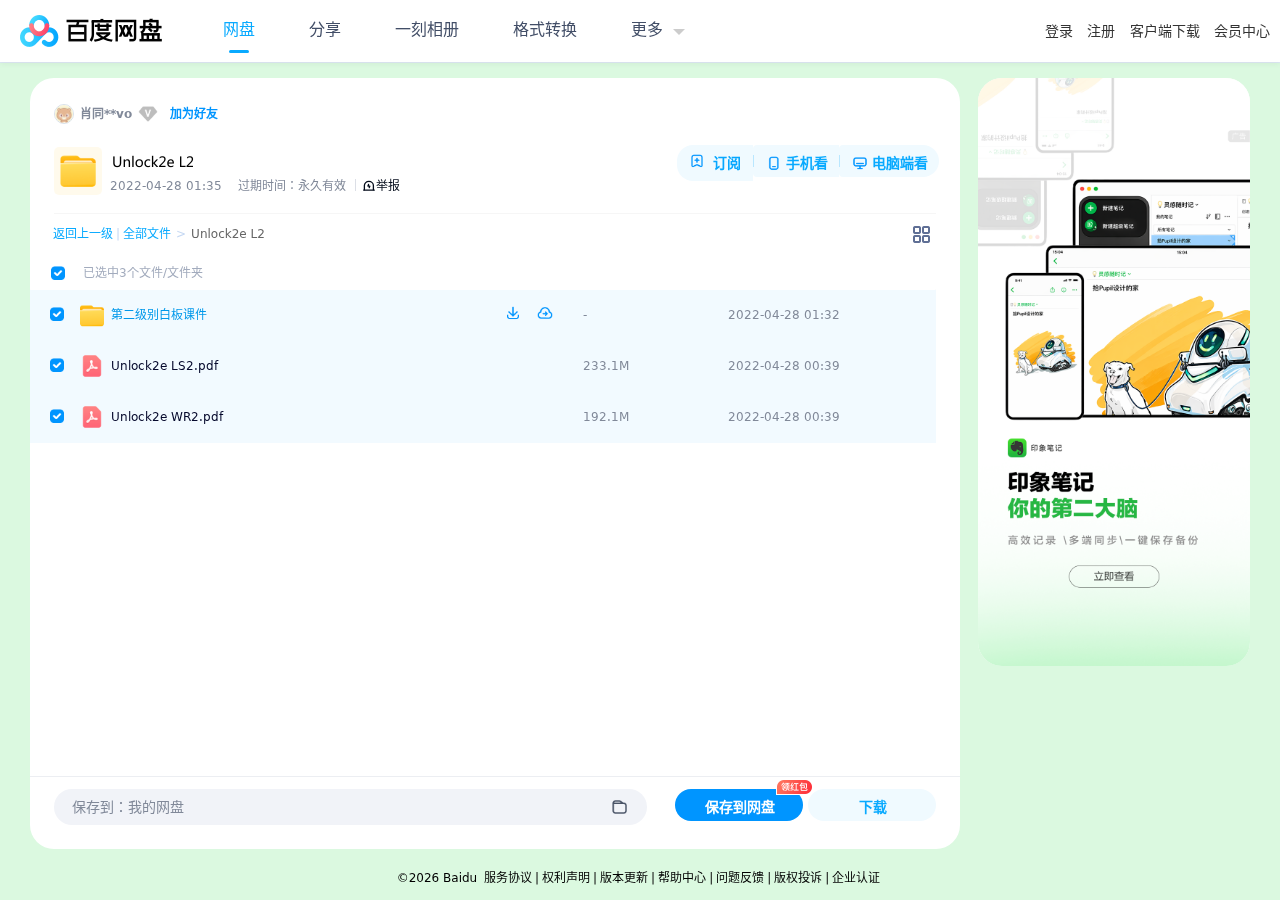Click the 保存到：我的网盘 path field
This screenshot has width=1280, height=900.
[350, 807]
